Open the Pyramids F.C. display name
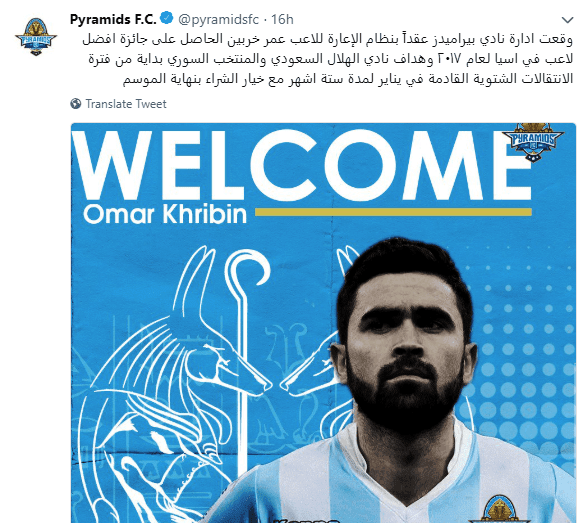580x523 pixels. (x=113, y=19)
